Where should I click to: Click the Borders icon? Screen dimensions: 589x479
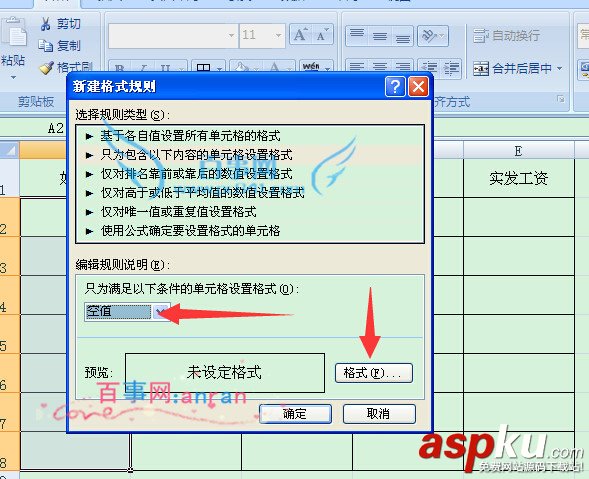[x=203, y=68]
